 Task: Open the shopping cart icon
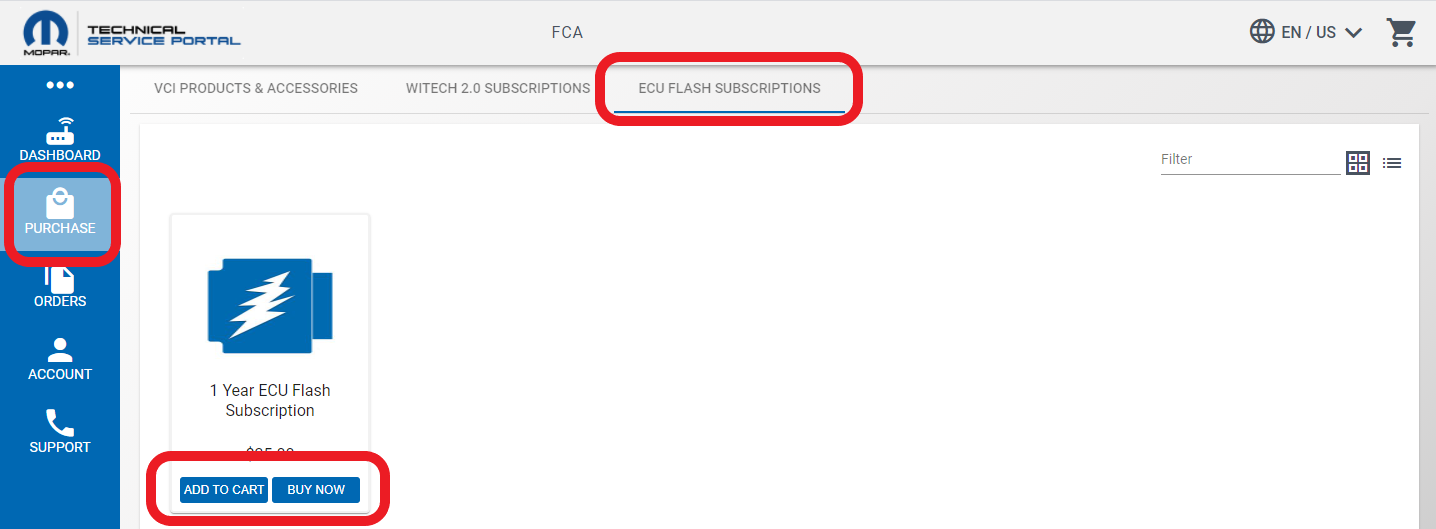click(1401, 32)
